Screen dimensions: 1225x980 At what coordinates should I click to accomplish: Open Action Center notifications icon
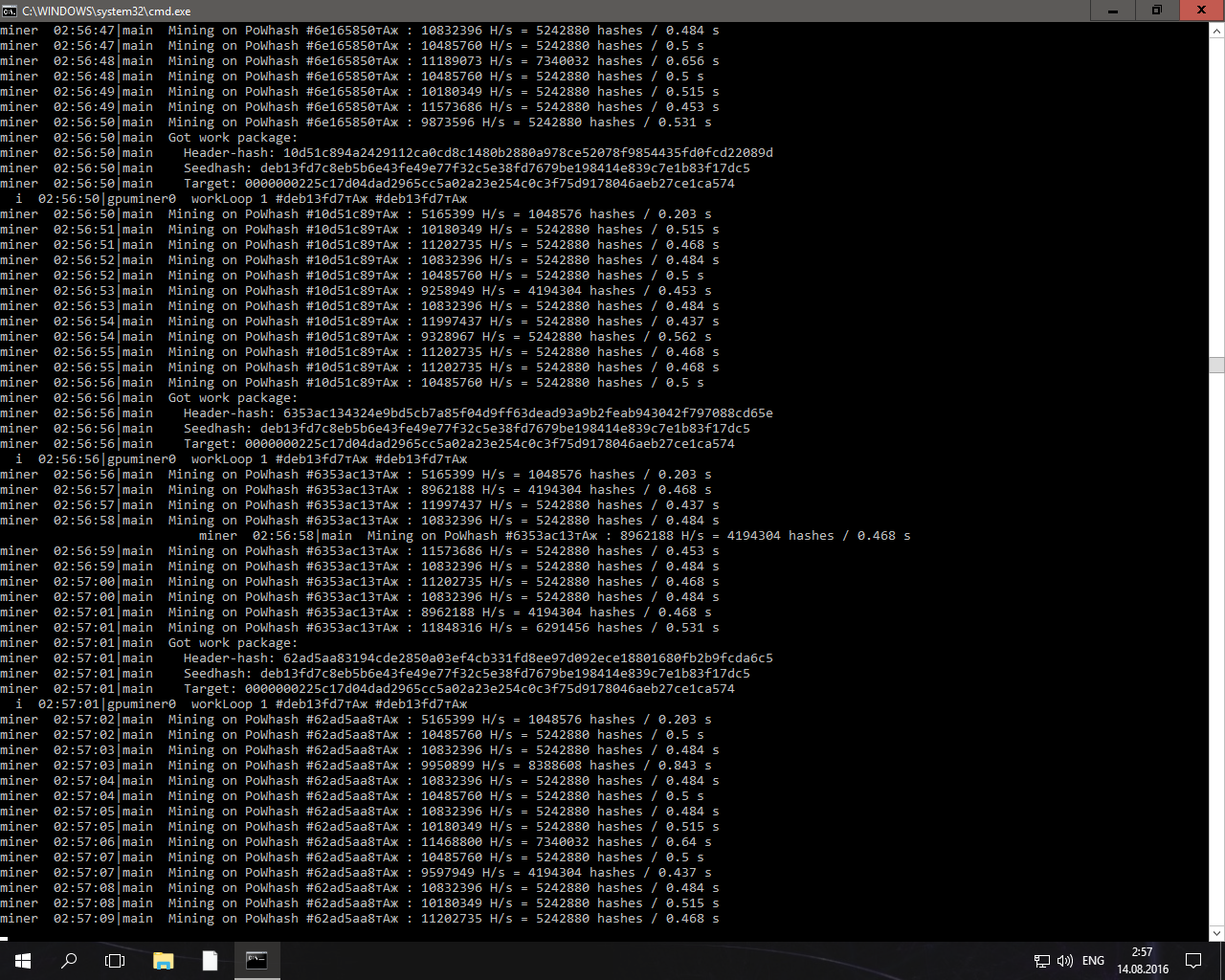(x=1193, y=960)
